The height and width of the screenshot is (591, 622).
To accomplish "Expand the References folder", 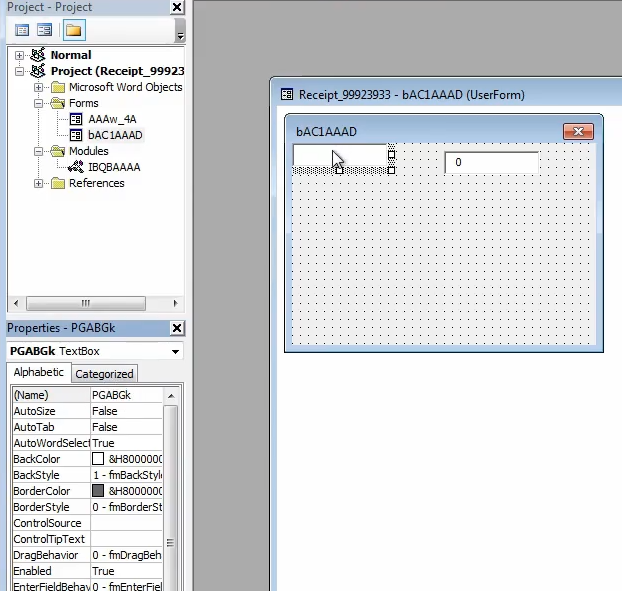I will [38, 183].
